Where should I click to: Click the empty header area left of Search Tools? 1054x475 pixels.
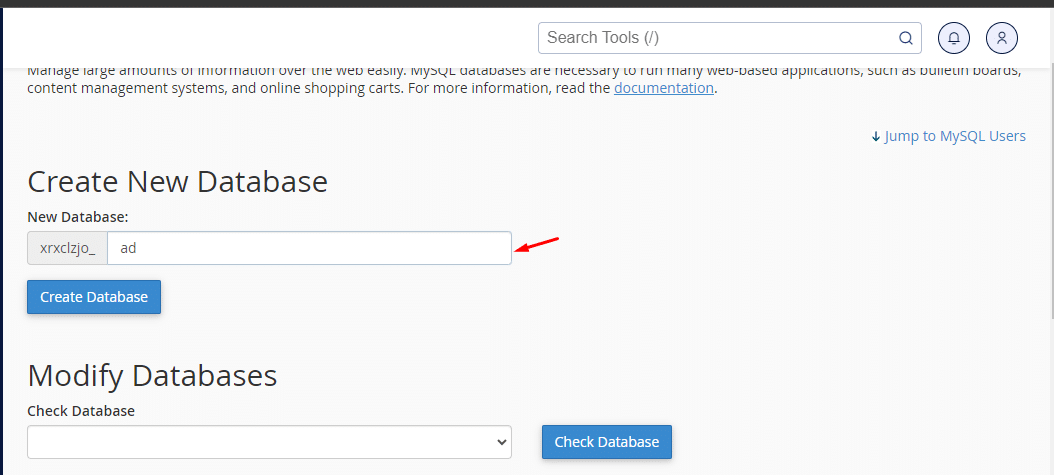270,38
